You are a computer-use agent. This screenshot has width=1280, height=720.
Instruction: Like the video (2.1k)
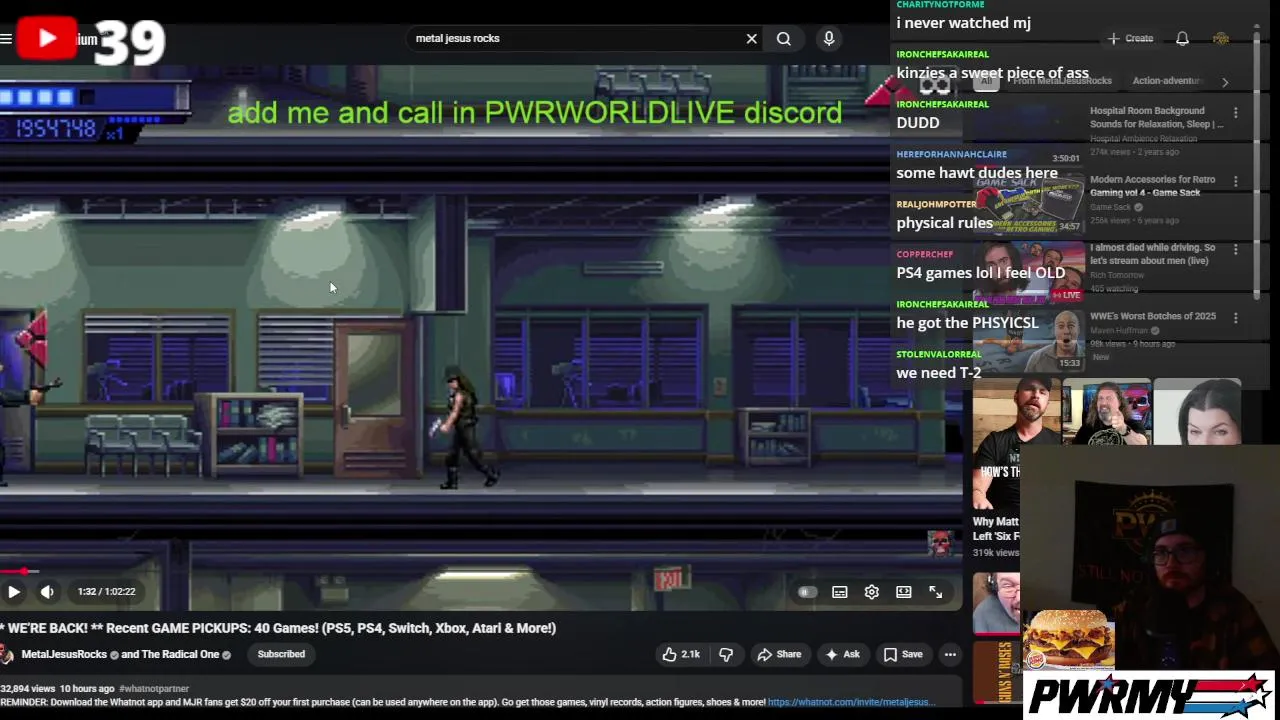click(x=680, y=654)
